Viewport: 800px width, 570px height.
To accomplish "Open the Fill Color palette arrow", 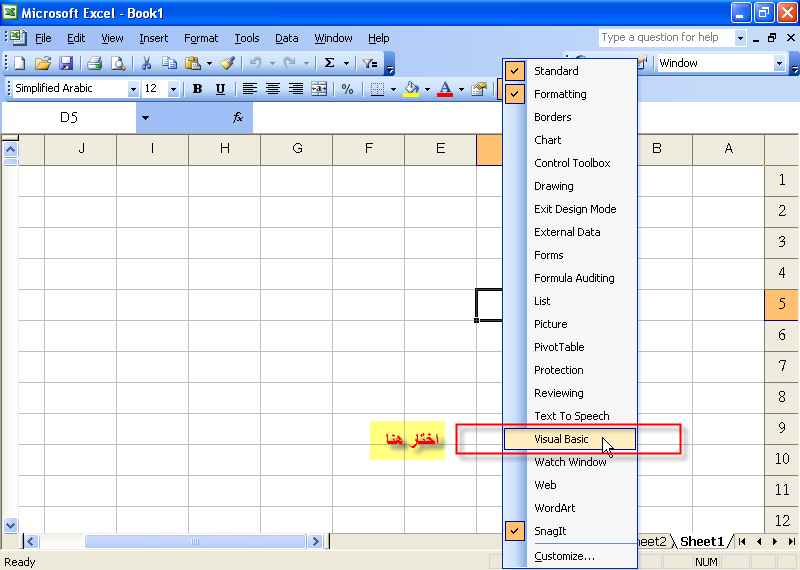I will pyautogui.click(x=427, y=89).
